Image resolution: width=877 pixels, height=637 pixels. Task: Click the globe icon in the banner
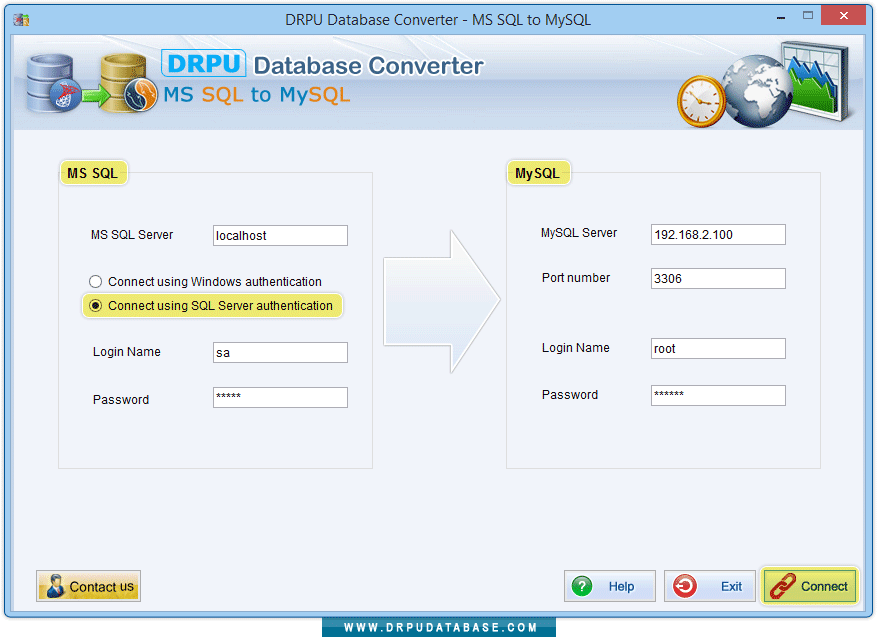(756, 91)
